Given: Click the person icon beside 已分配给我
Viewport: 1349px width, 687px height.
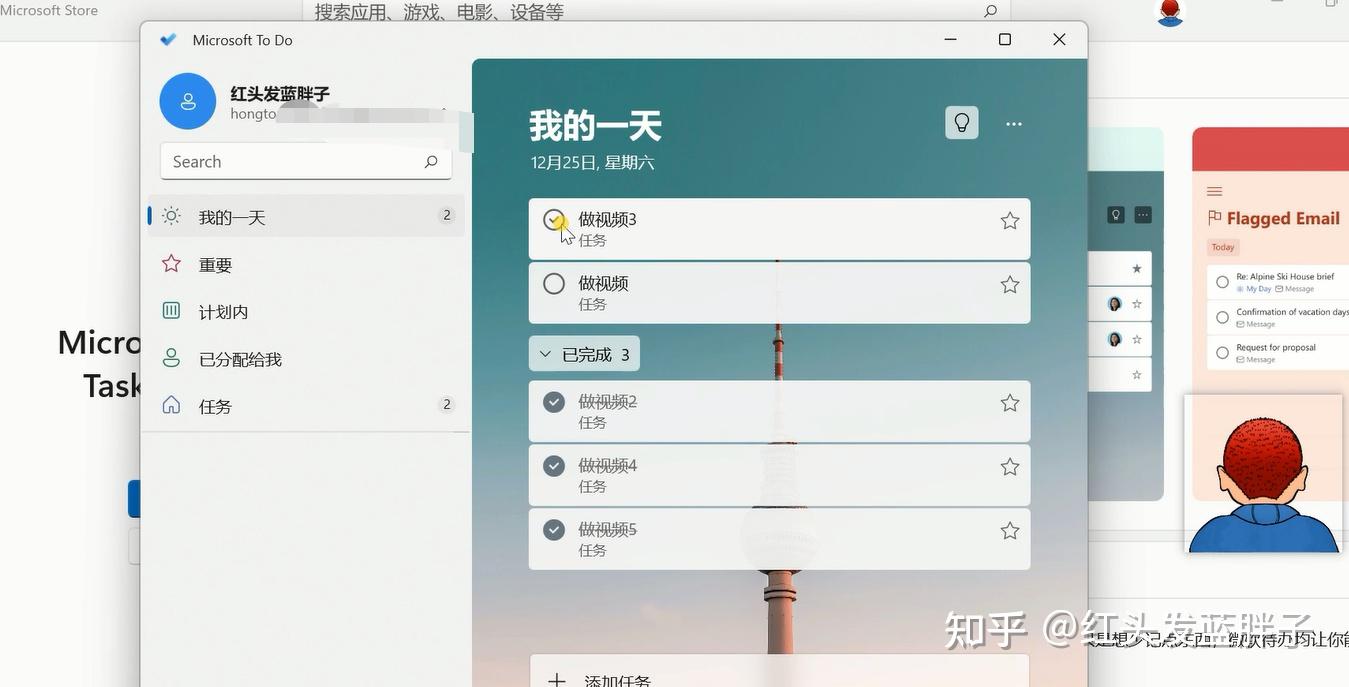Looking at the screenshot, I should coord(172,358).
